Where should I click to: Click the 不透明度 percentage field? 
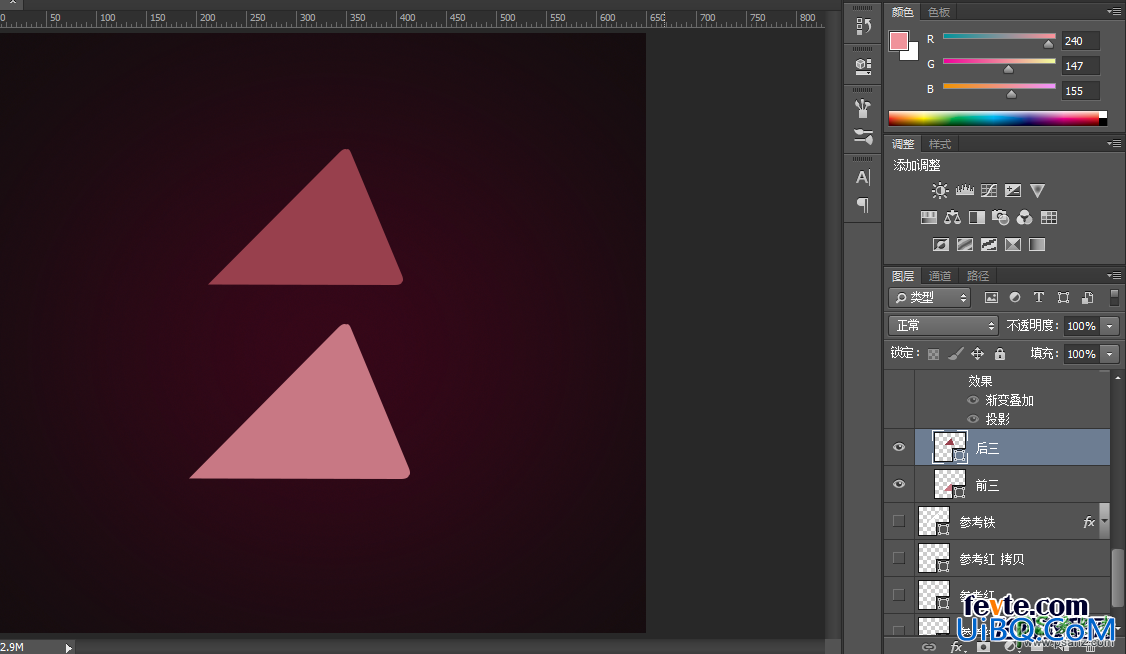pyautogui.click(x=1082, y=326)
